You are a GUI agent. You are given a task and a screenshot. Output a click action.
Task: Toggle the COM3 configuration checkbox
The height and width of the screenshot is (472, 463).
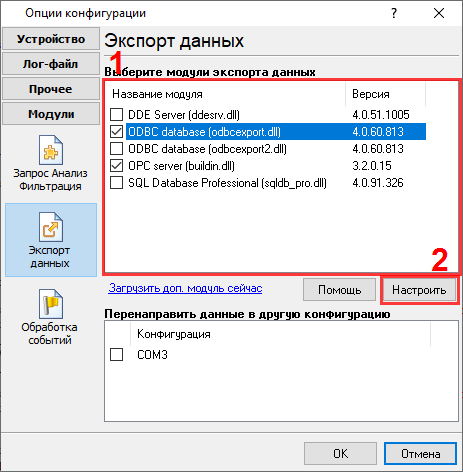pos(116,354)
